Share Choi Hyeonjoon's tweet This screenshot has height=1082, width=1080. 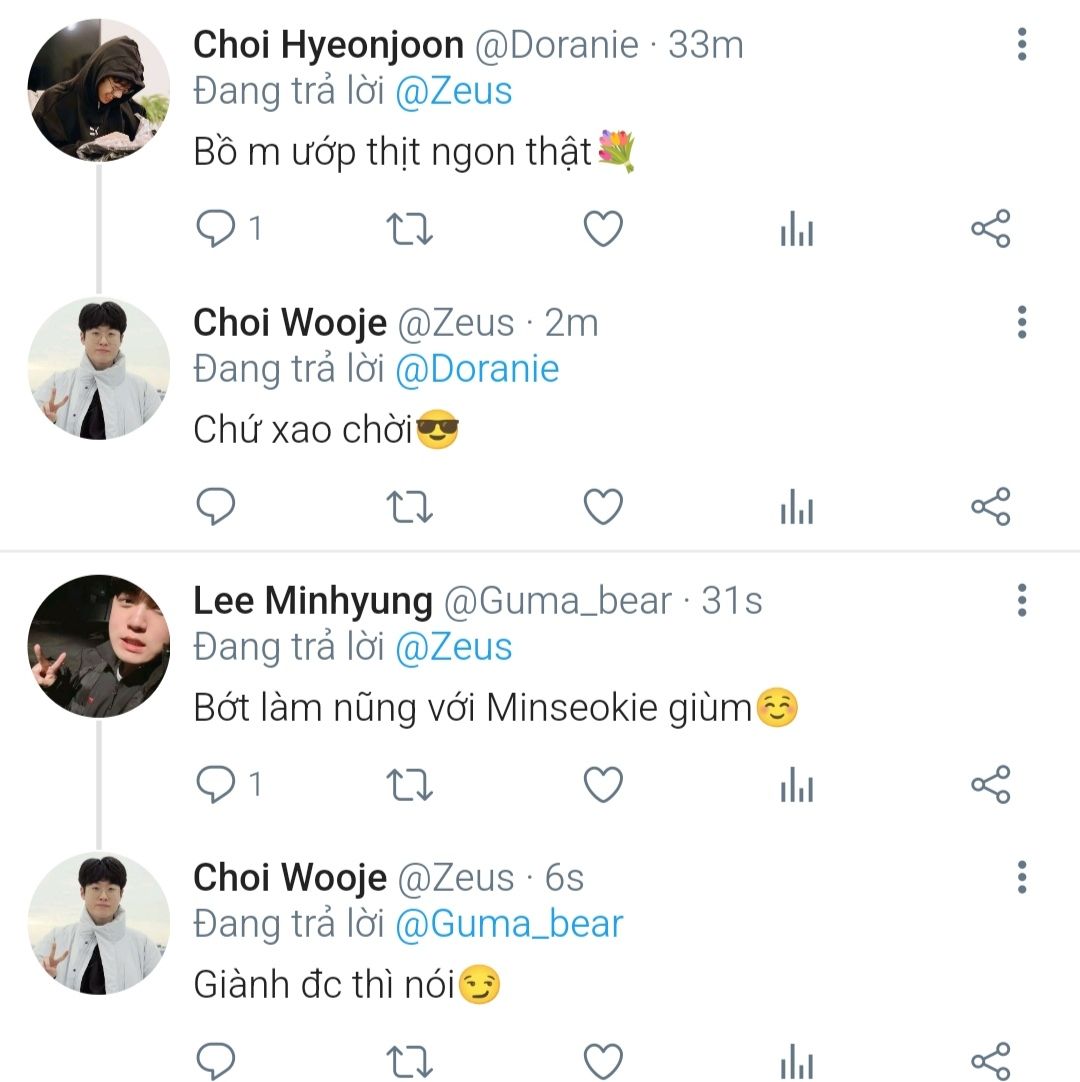pos(991,230)
